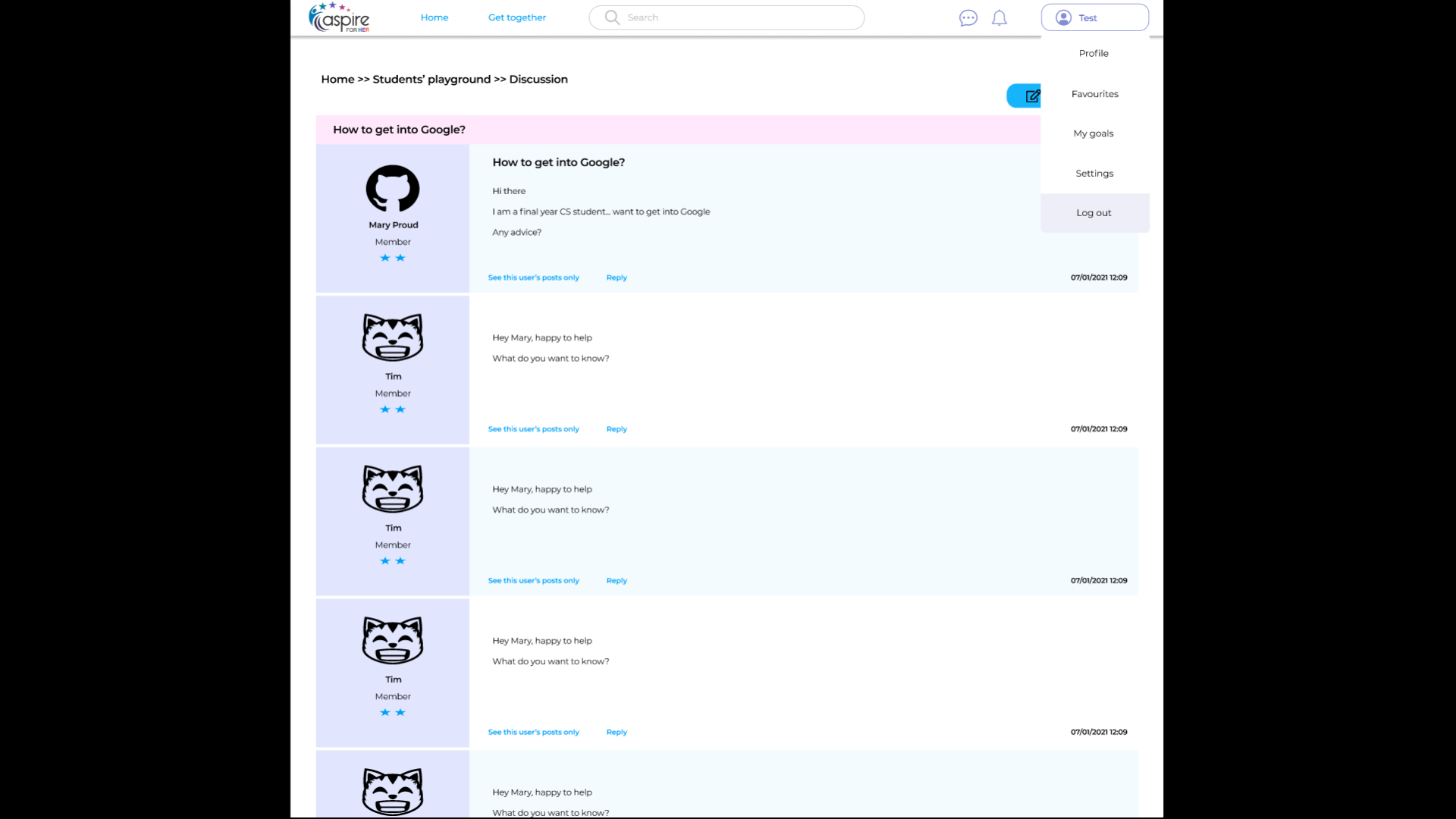Screen dimensions: 1456x819
Task: Click user profile icon beside Test
Action: pos(1063,17)
